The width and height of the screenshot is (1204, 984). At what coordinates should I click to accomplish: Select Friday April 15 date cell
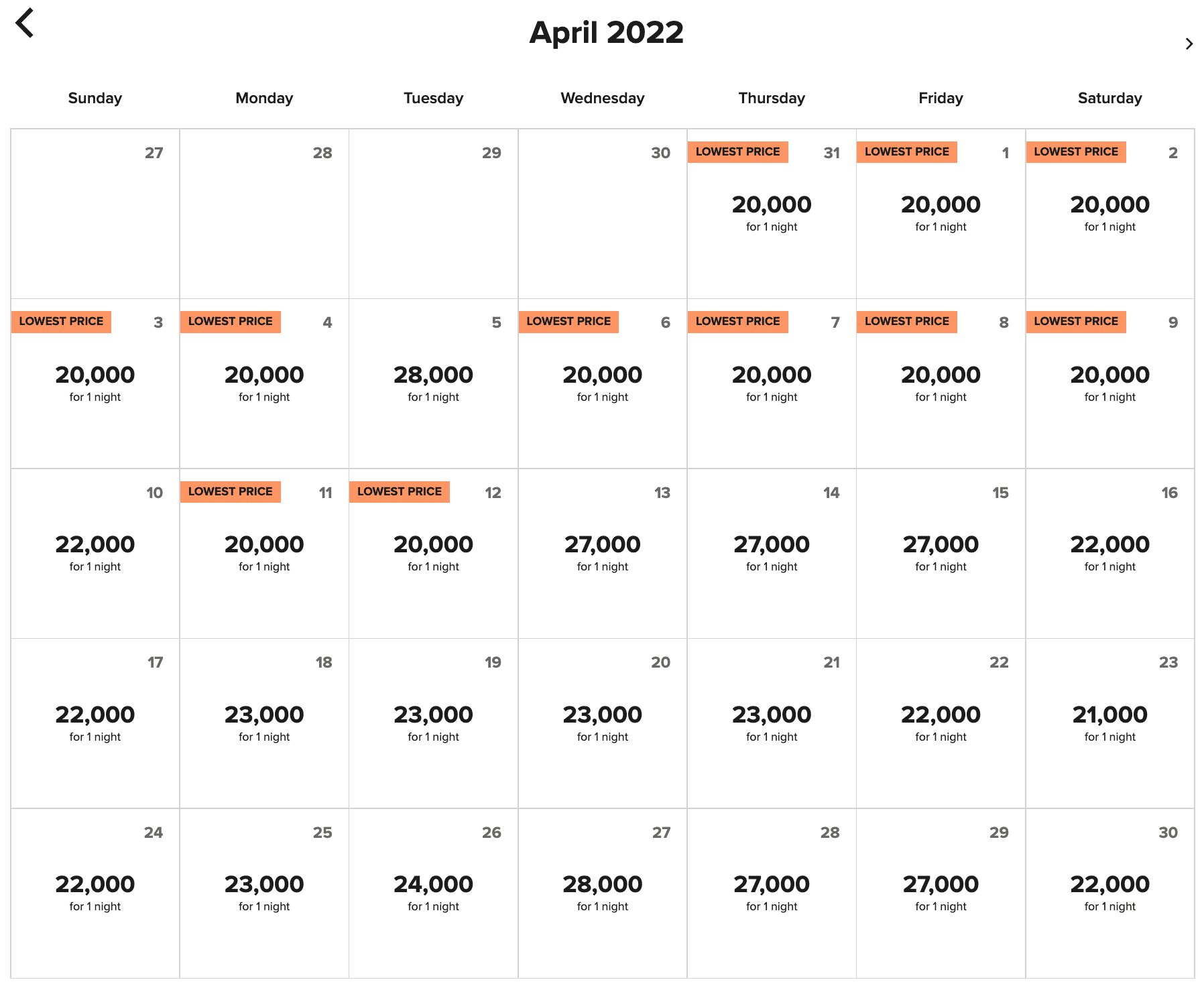pos(941,553)
